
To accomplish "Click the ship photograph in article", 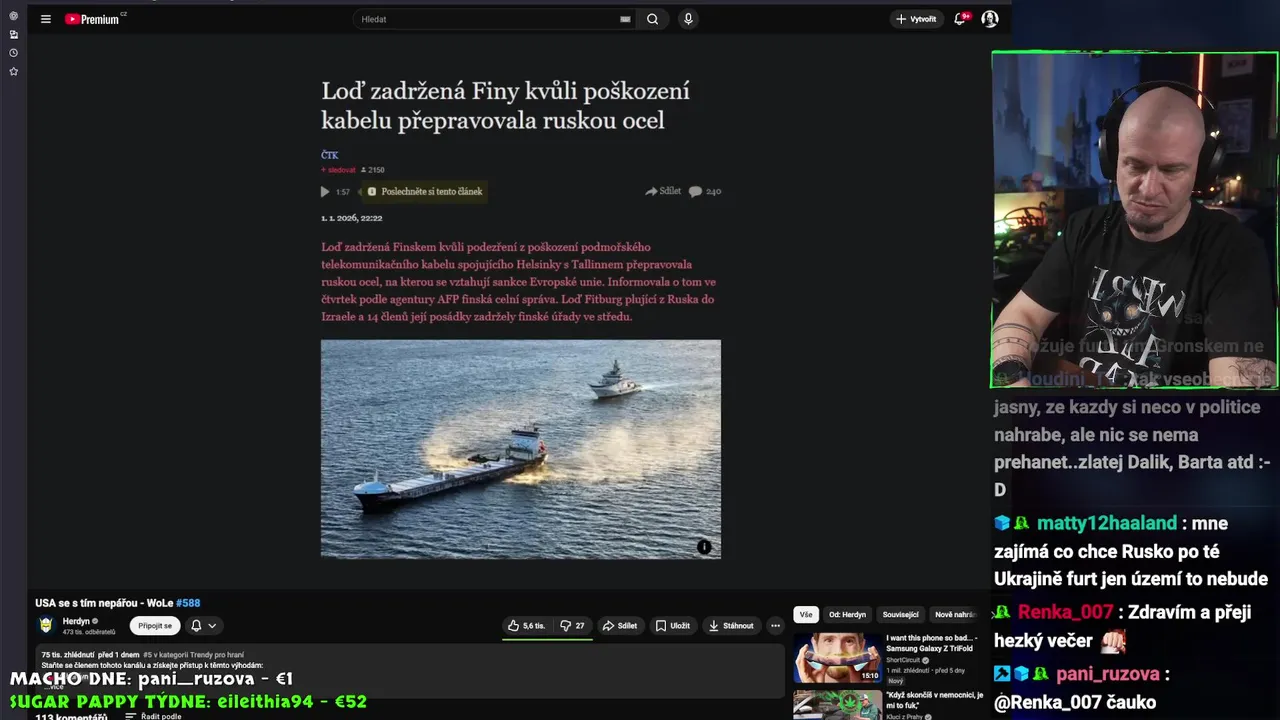I will [520, 448].
